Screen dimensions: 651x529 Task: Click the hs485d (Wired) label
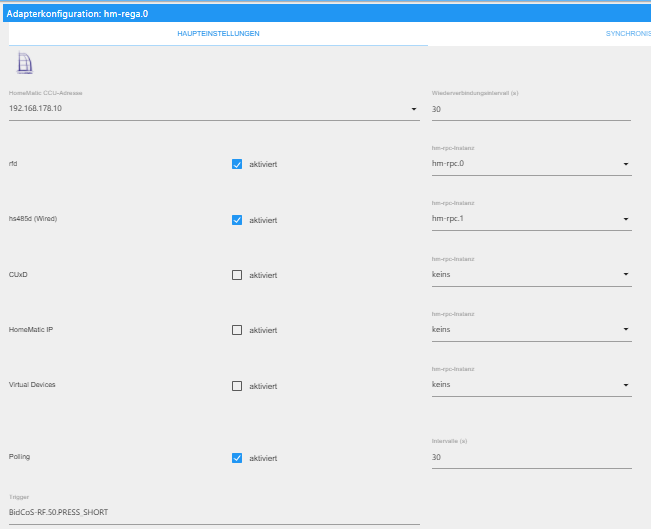click(x=33, y=219)
